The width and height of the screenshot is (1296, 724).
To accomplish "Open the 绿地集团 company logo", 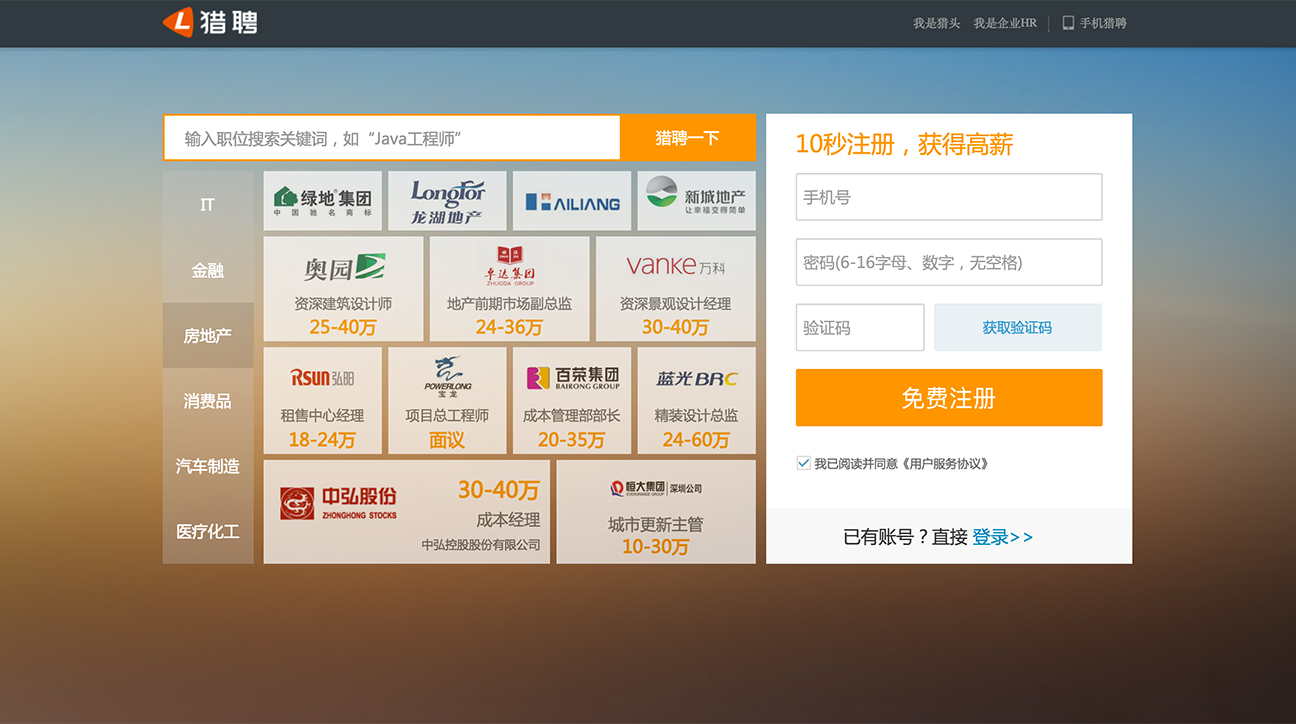I will [323, 201].
